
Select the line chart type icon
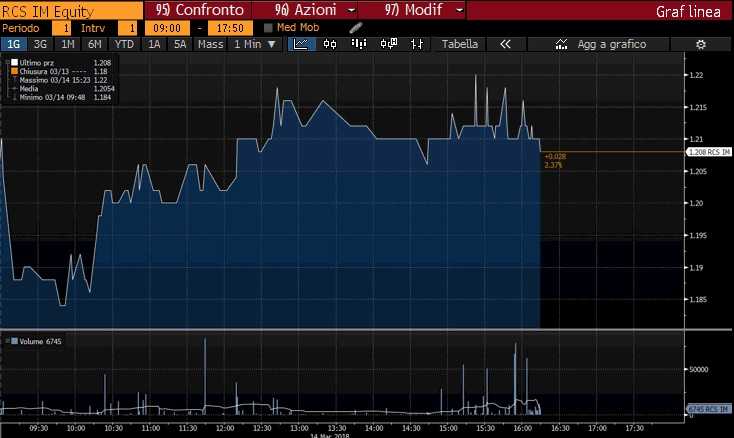[299, 45]
